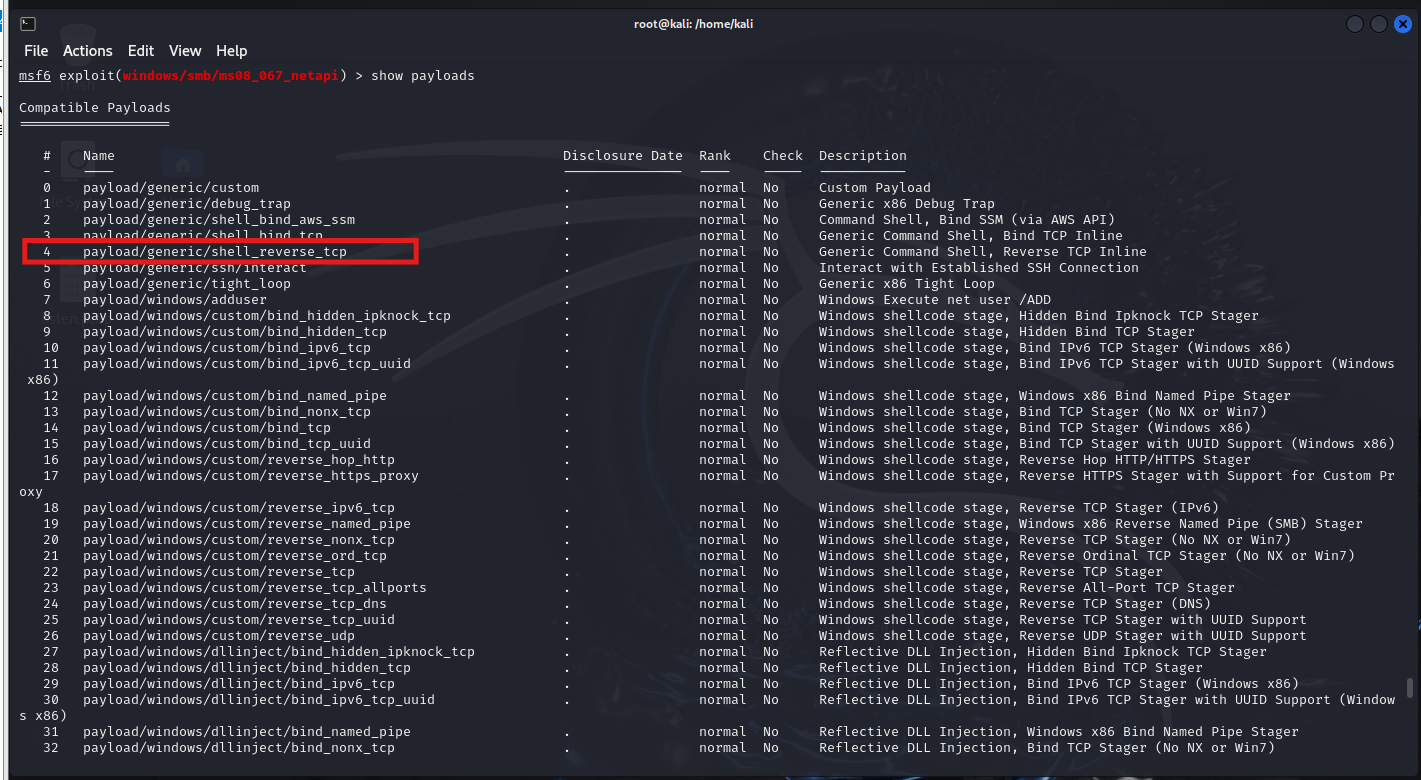Screen dimensions: 1421x780
Task: Click the windows/smb/ms08_067_netapi module name
Action: click(x=231, y=76)
